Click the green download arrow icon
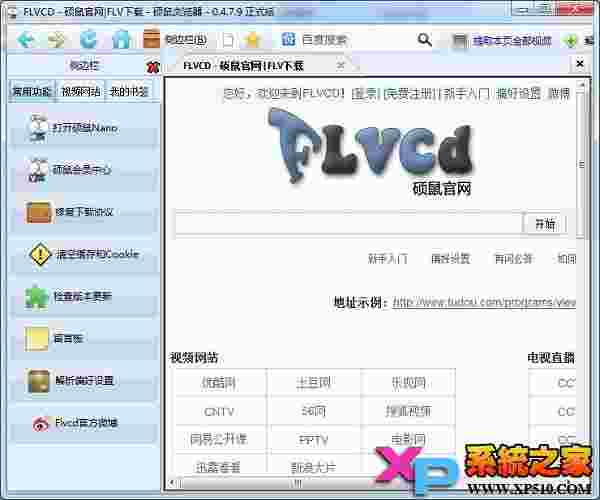This screenshot has height=500, width=600. (x=571, y=40)
